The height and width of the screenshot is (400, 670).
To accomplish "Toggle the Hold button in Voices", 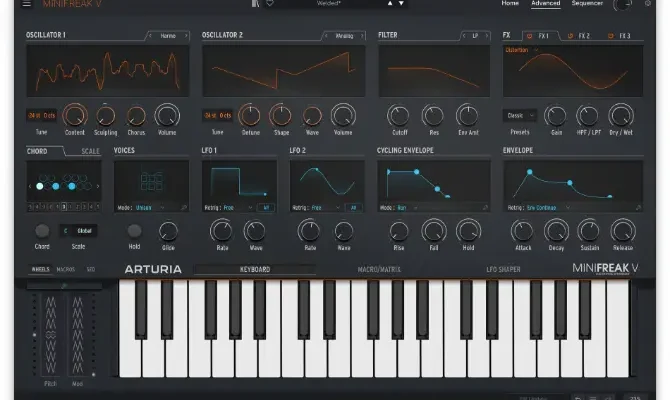I will click(x=134, y=231).
